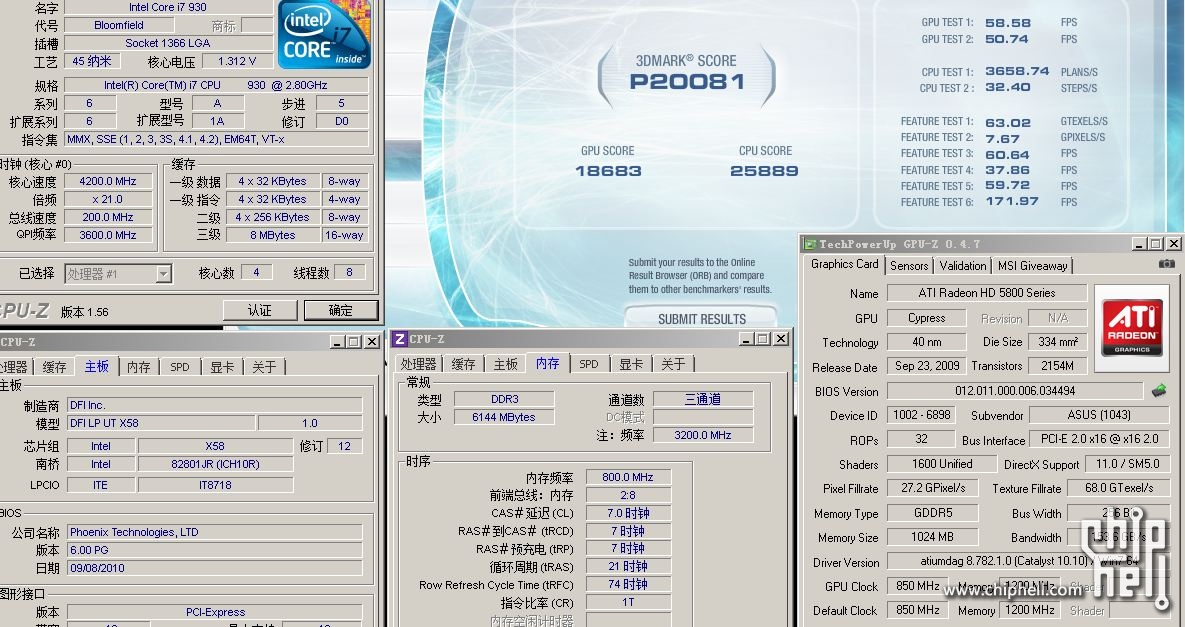
Task: Click the BIOS vendor field Phoenix Technologies, LTD
Action: (x=215, y=532)
